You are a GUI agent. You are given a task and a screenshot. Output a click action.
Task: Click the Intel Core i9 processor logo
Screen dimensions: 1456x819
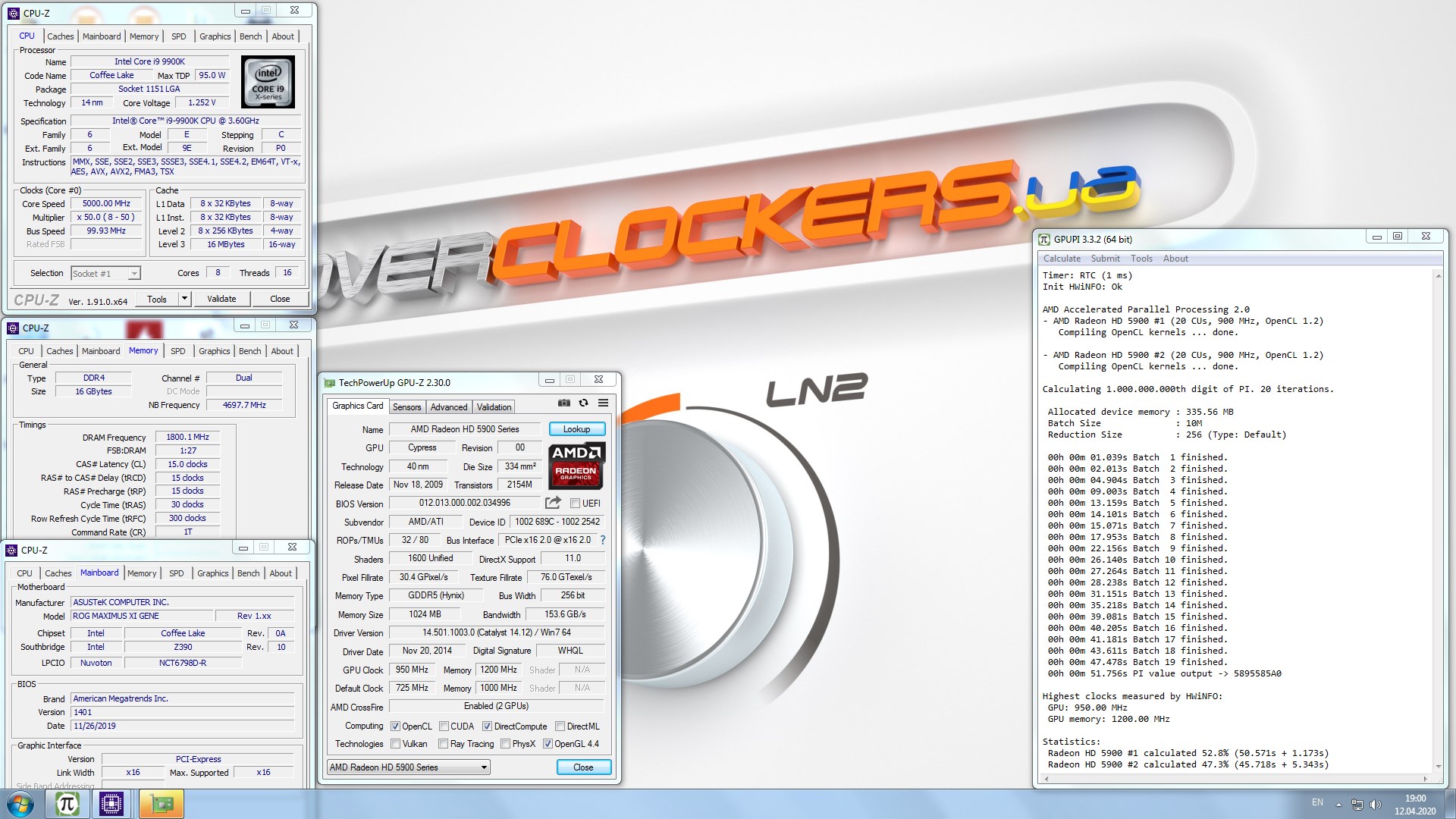pyautogui.click(x=268, y=82)
